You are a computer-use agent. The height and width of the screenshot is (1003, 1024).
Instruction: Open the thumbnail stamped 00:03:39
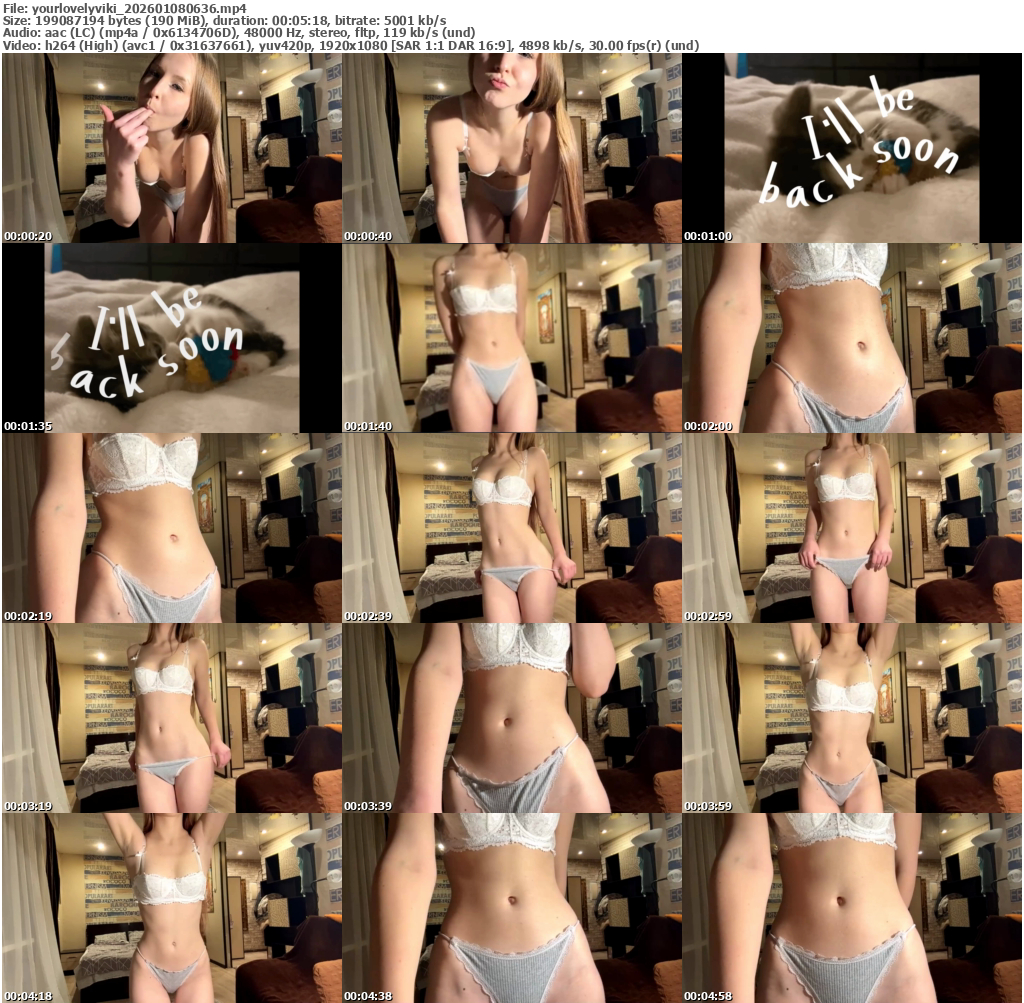tap(512, 718)
